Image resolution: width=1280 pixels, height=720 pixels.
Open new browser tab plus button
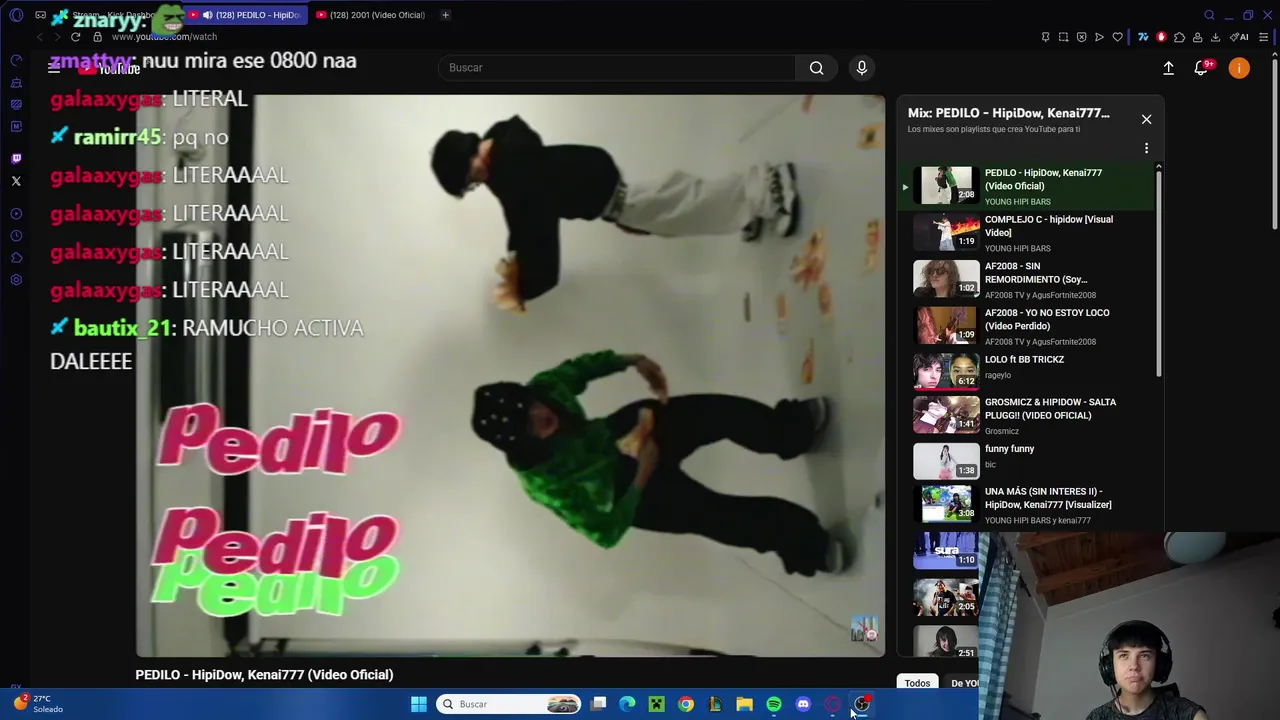click(445, 15)
